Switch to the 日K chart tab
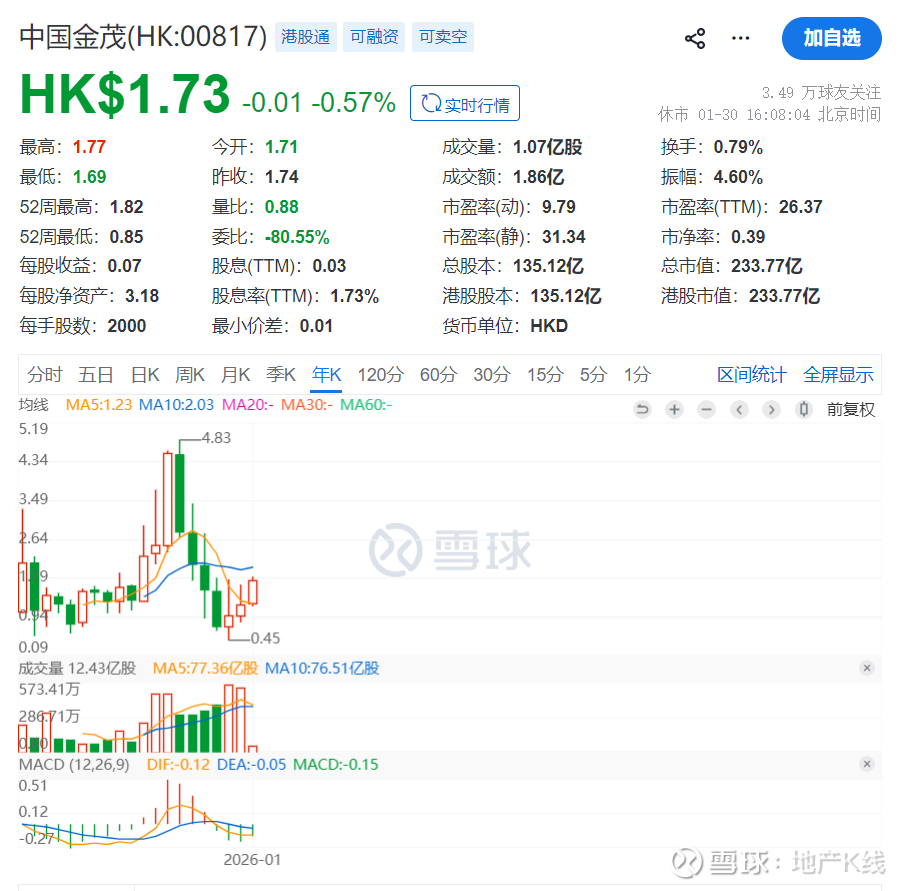The image size is (913, 891). tap(145, 374)
